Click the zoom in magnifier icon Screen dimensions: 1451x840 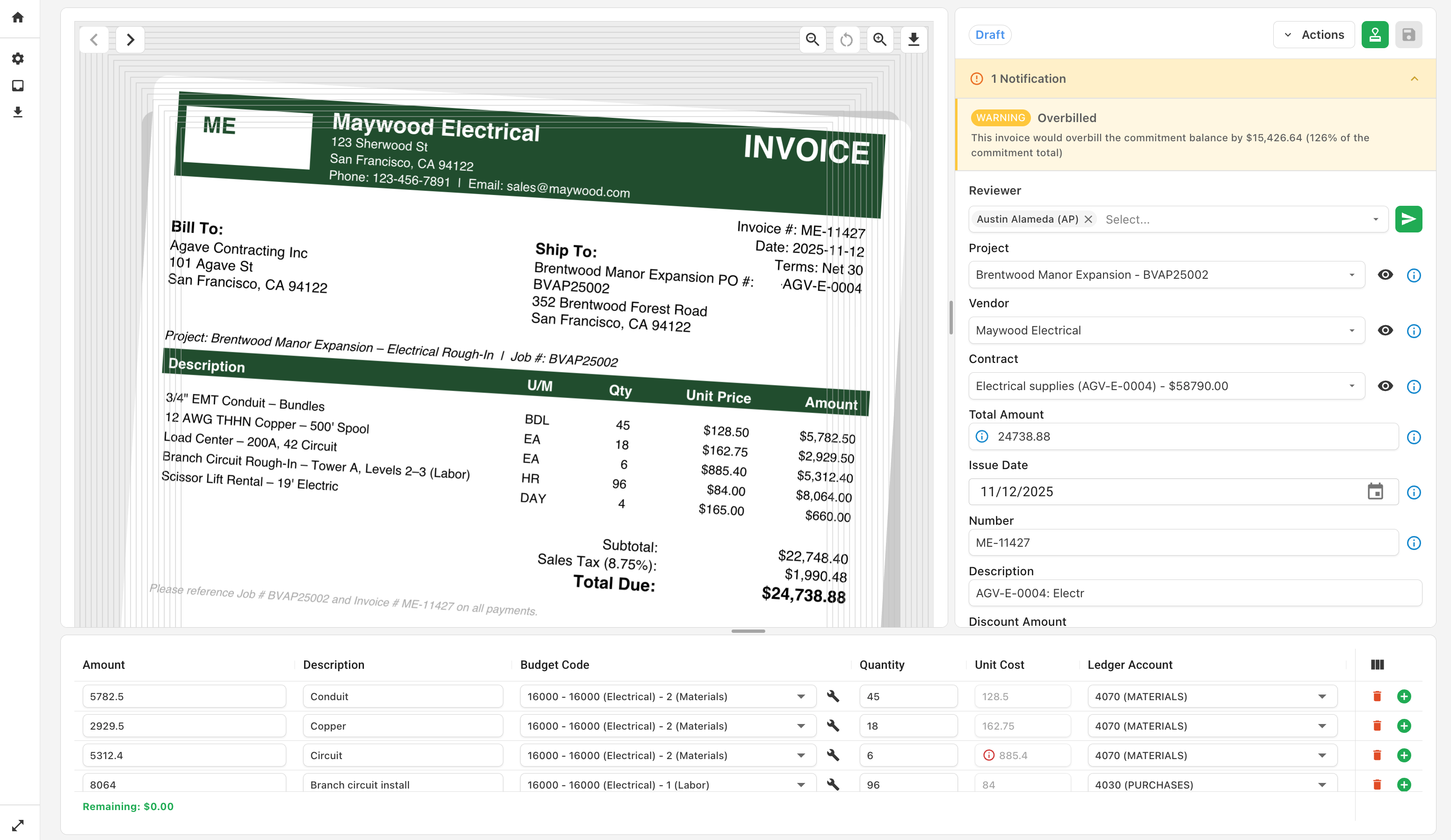pyautogui.click(x=879, y=39)
